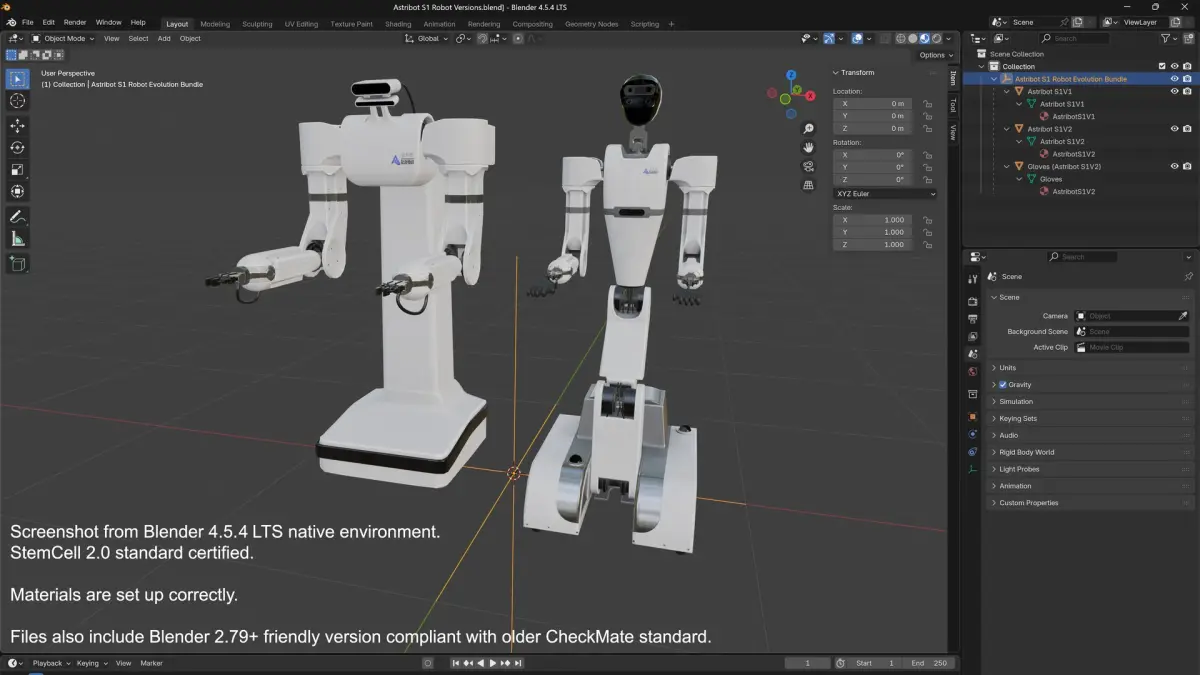
Task: Expand the Custom Properties panel
Action: tap(1028, 503)
